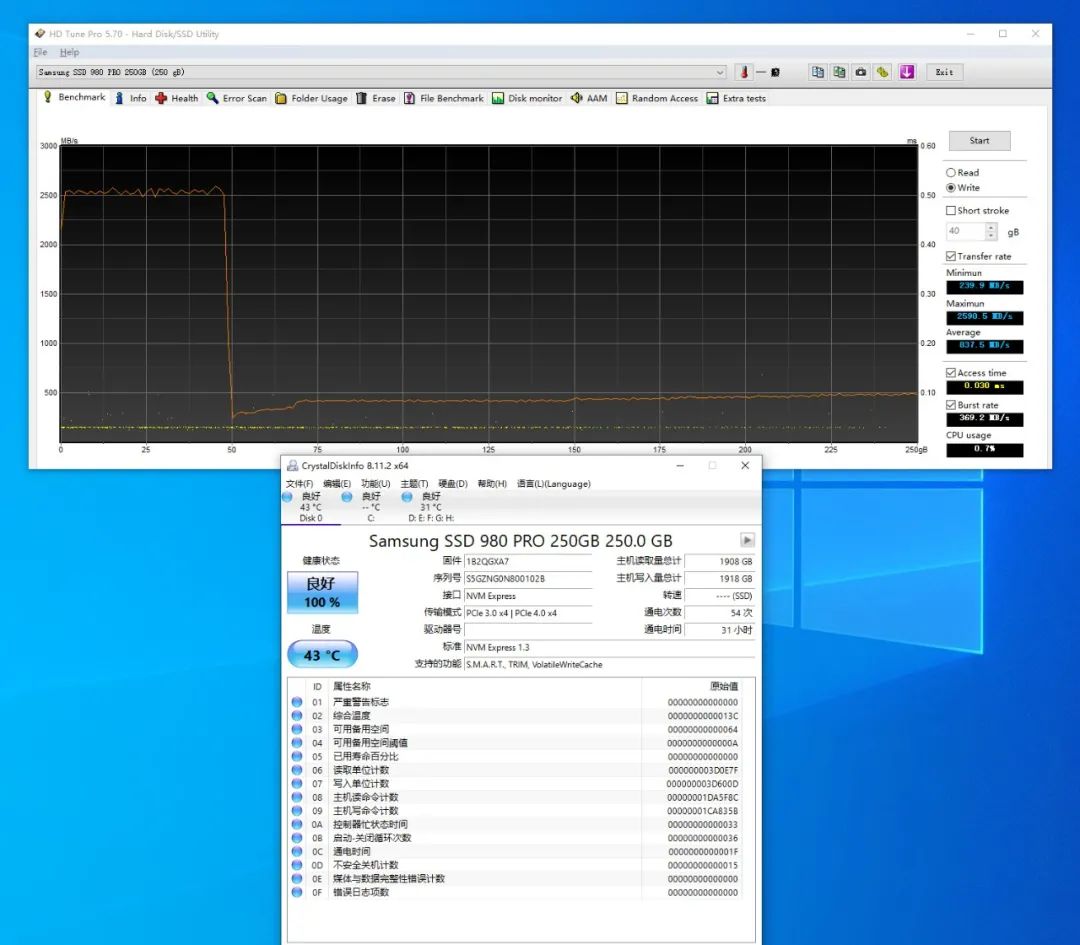Screen dimensions: 1080x945
Task: Click the copy screenshot to clipboard icon
Action: click(x=839, y=72)
